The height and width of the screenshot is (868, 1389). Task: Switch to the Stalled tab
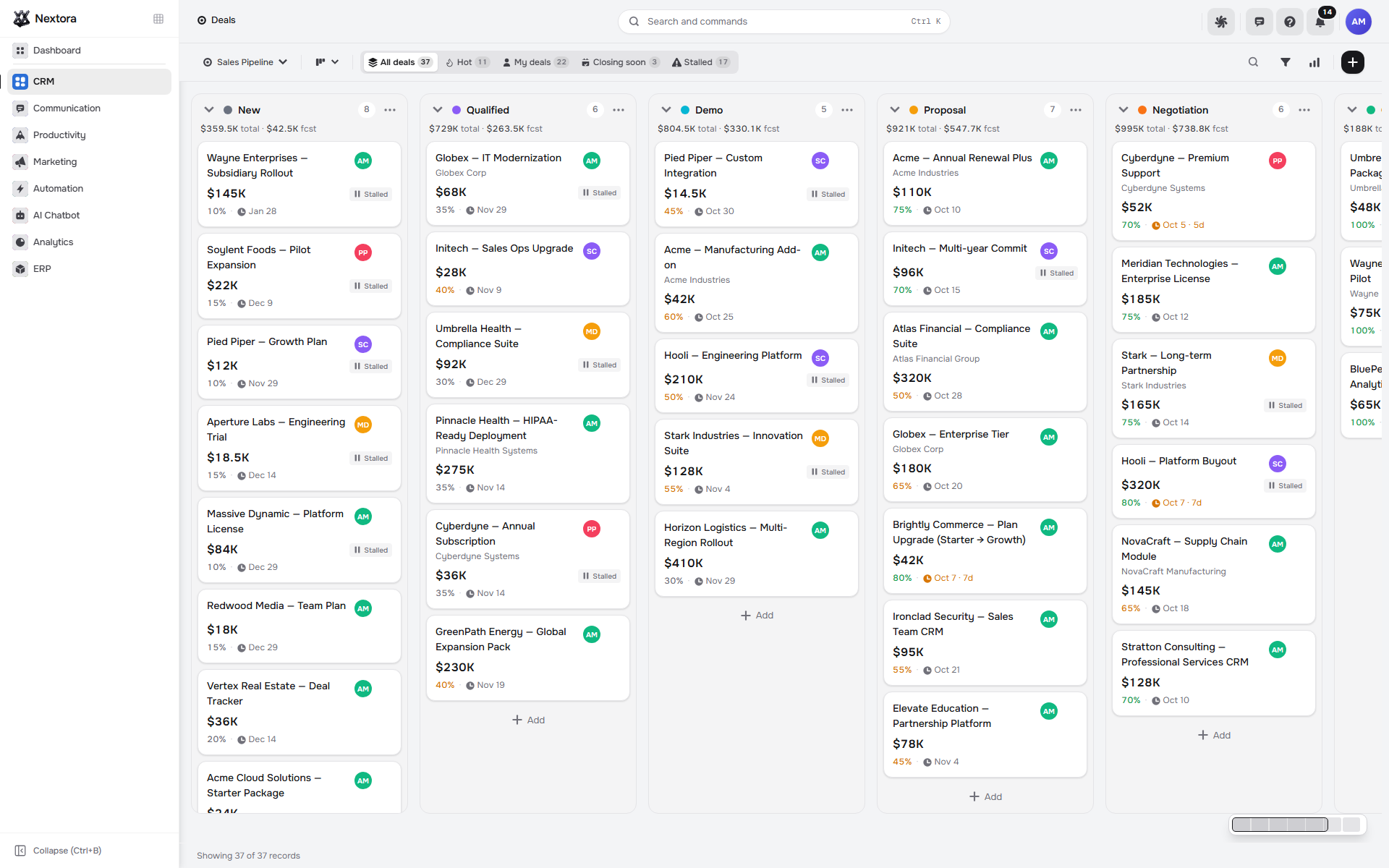pos(701,62)
